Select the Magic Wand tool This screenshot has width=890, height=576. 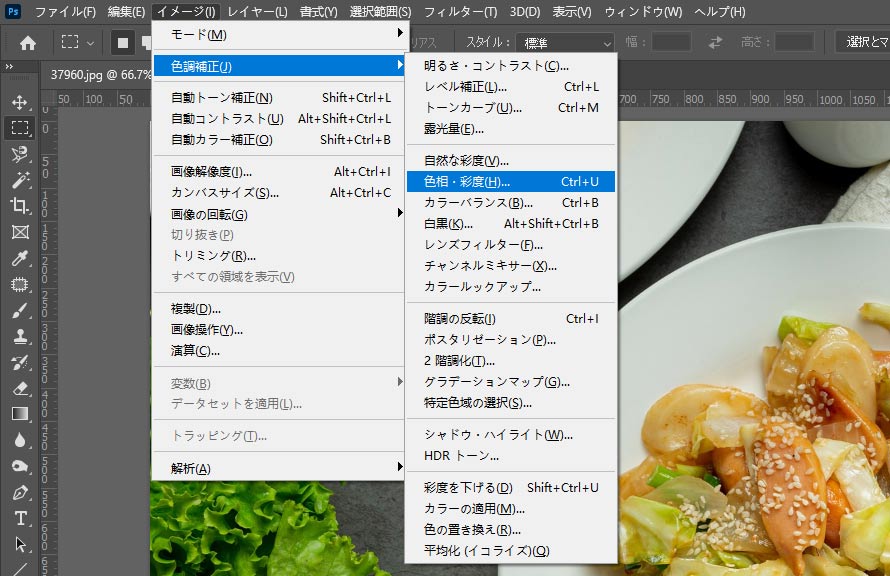point(20,180)
